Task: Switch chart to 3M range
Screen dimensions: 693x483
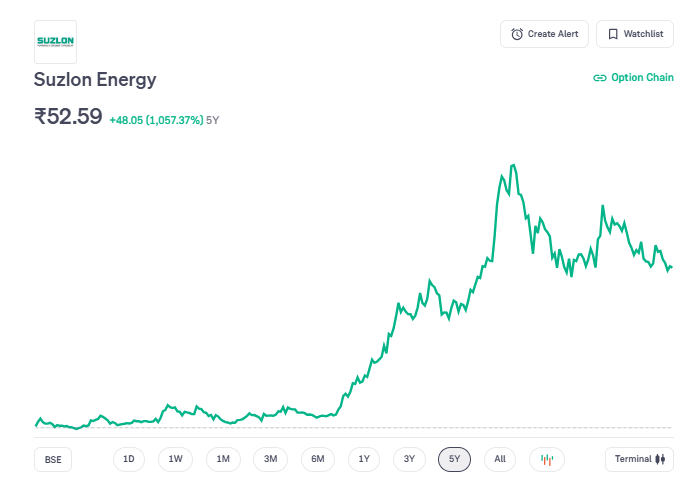Action: pos(270,459)
